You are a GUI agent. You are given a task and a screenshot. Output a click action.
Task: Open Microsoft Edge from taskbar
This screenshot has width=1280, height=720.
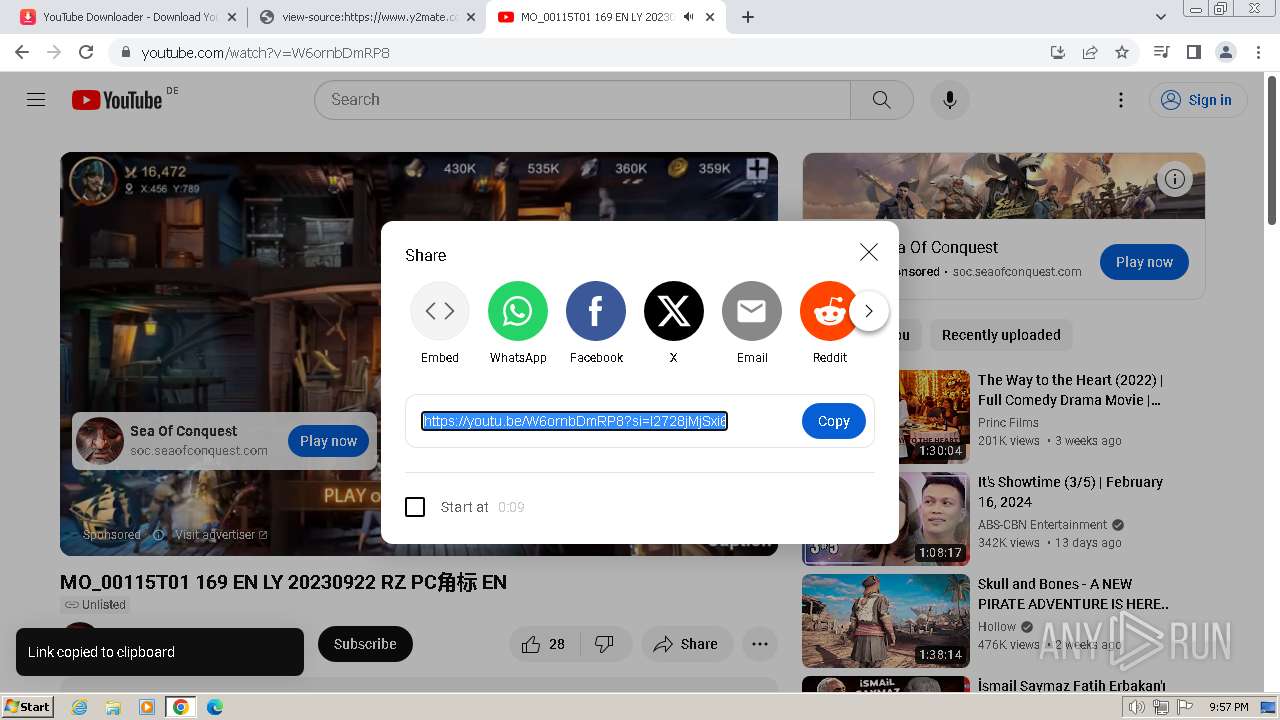point(215,707)
